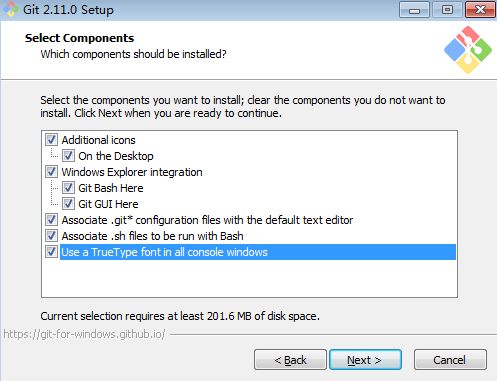Go to the Next setup page
Image resolution: width=497 pixels, height=381 pixels.
click(365, 360)
